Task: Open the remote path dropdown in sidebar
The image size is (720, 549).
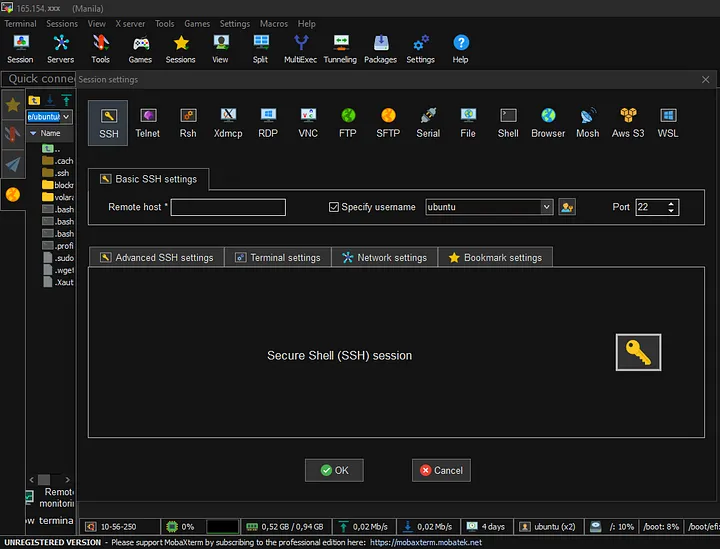Action: (x=66, y=117)
